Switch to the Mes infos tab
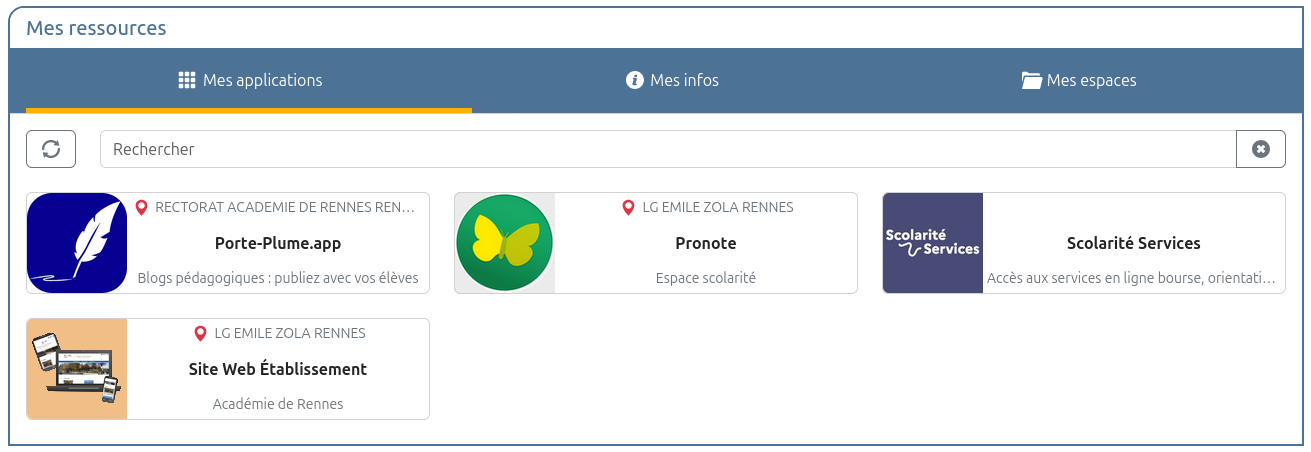 pos(684,80)
